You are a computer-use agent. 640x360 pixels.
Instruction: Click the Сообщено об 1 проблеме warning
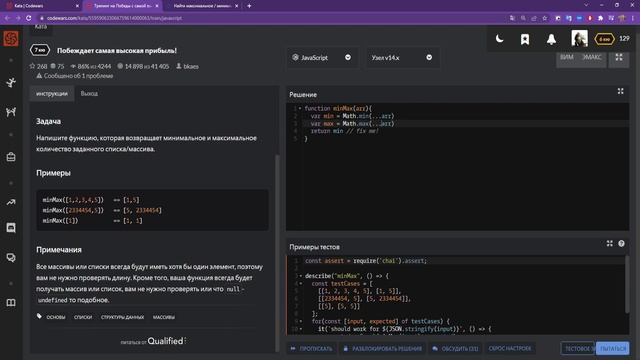[x=75, y=76]
